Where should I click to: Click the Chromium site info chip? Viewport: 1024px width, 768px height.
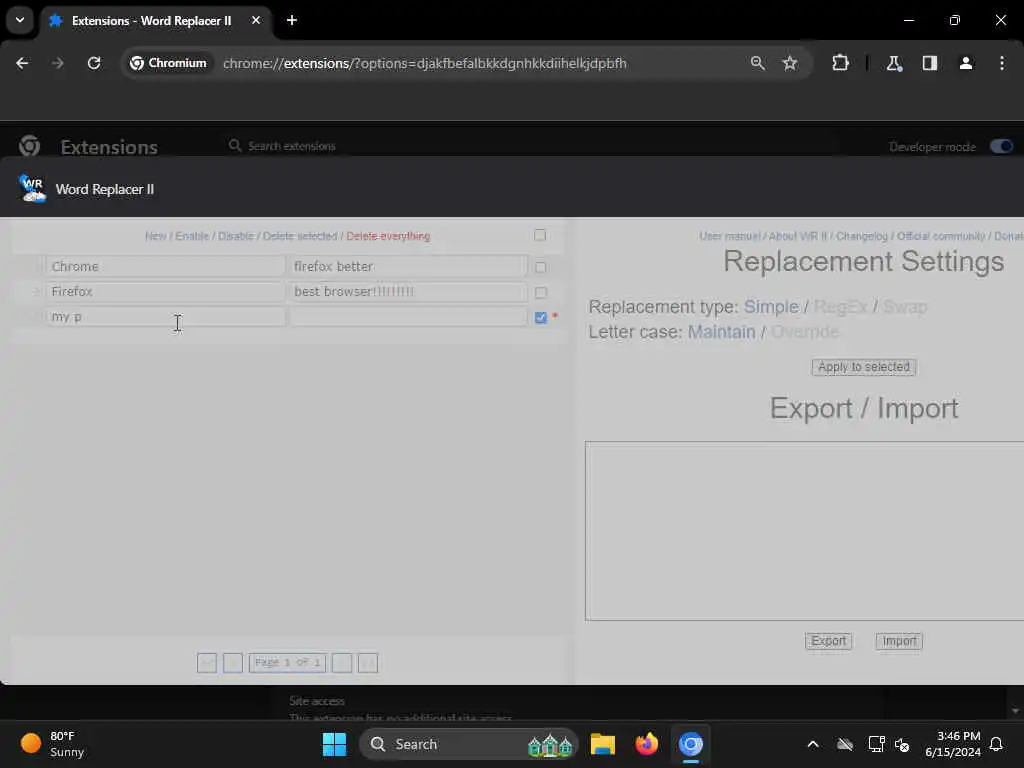(x=168, y=63)
